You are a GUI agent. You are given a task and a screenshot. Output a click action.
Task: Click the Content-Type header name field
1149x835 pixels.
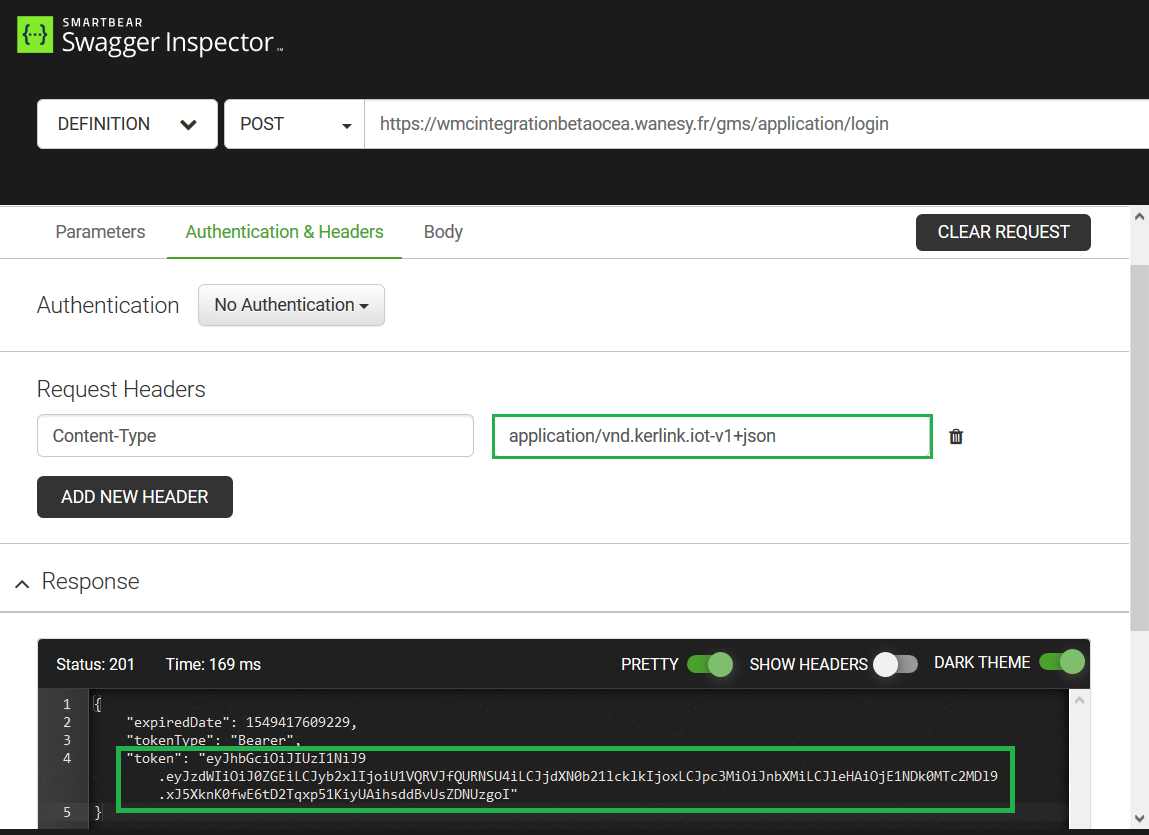(x=255, y=436)
